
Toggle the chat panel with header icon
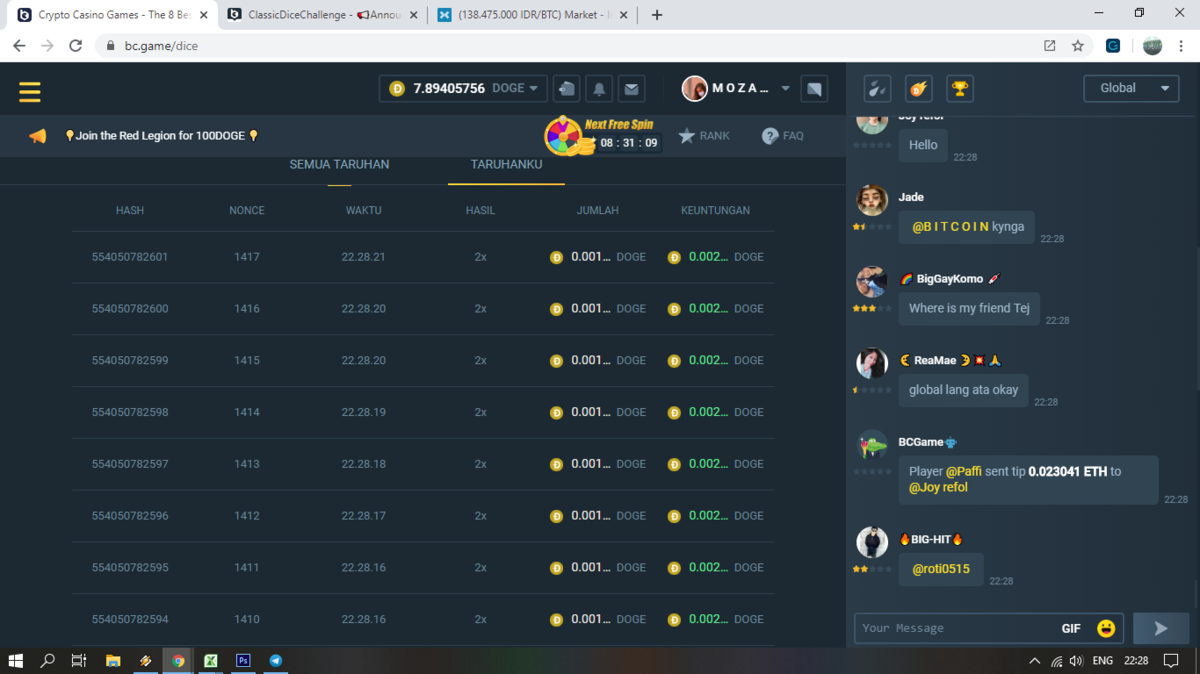[x=814, y=89]
